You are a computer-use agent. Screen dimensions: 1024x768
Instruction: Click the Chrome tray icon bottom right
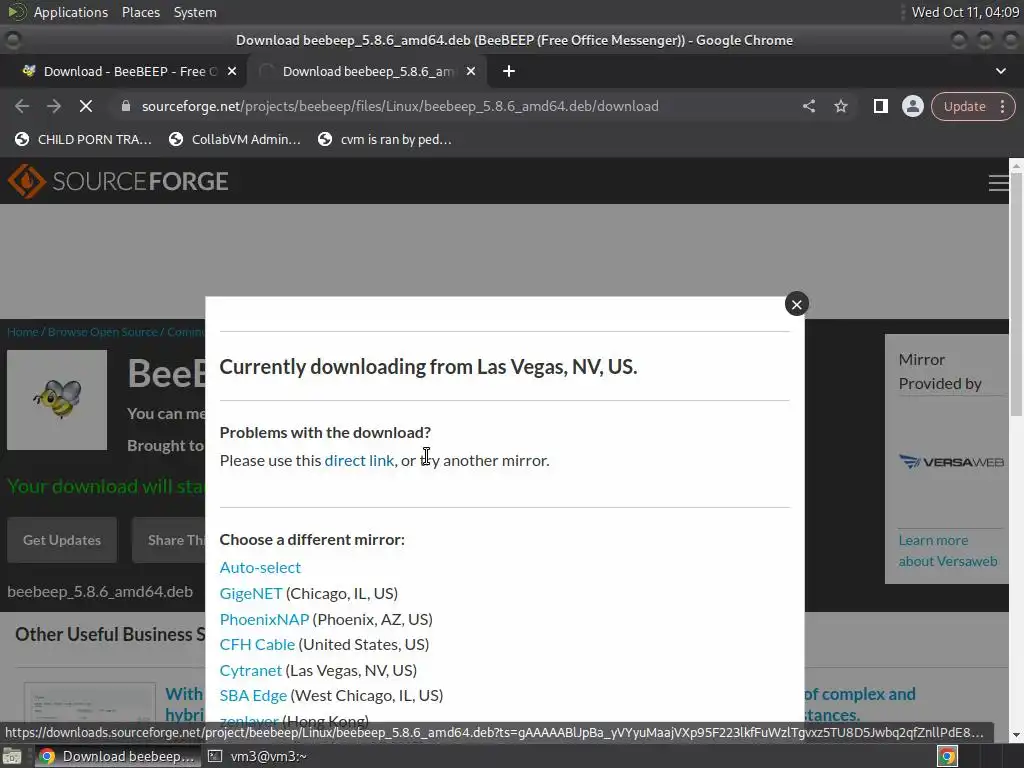pos(947,757)
